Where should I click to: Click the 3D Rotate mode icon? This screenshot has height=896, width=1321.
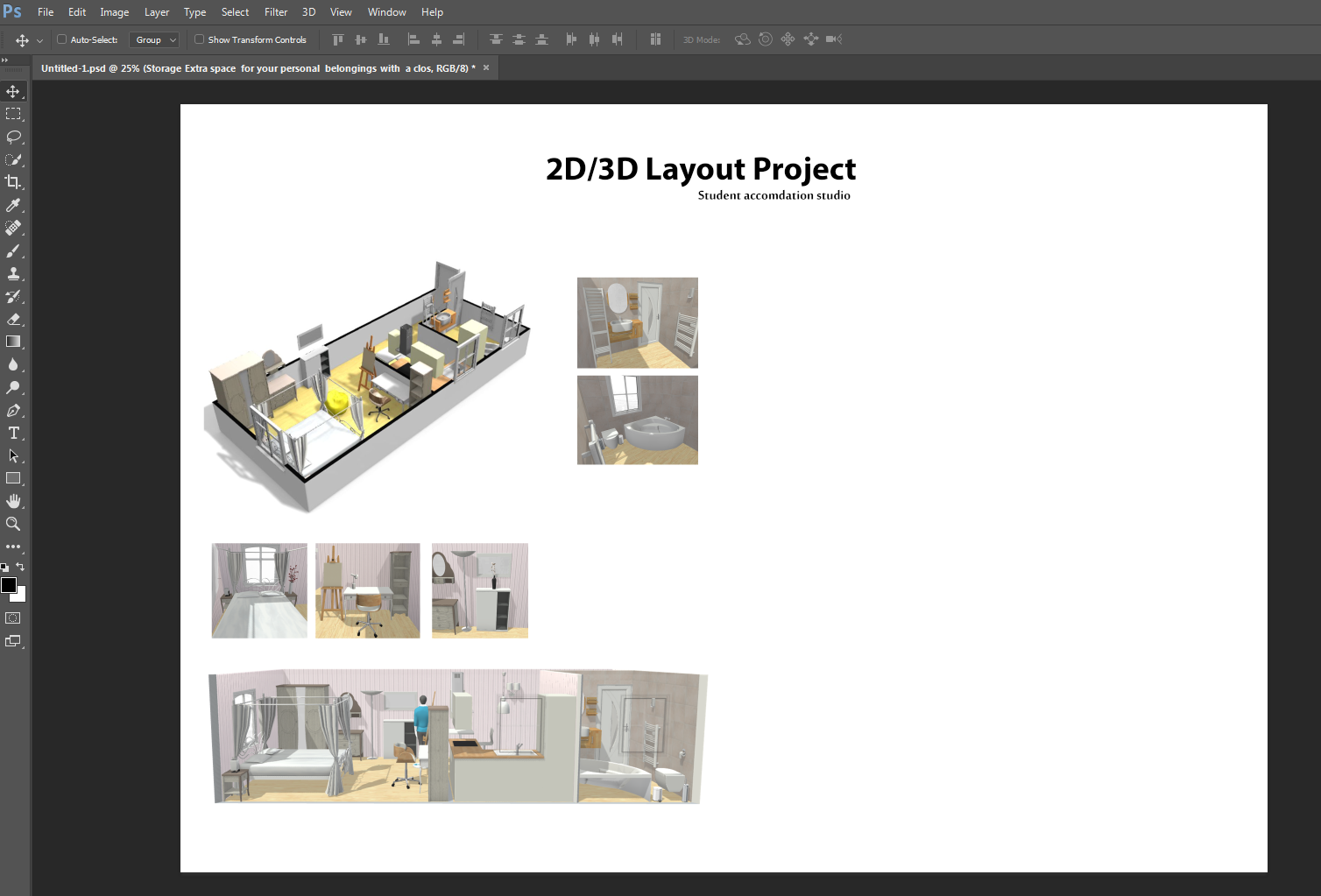[x=743, y=39]
